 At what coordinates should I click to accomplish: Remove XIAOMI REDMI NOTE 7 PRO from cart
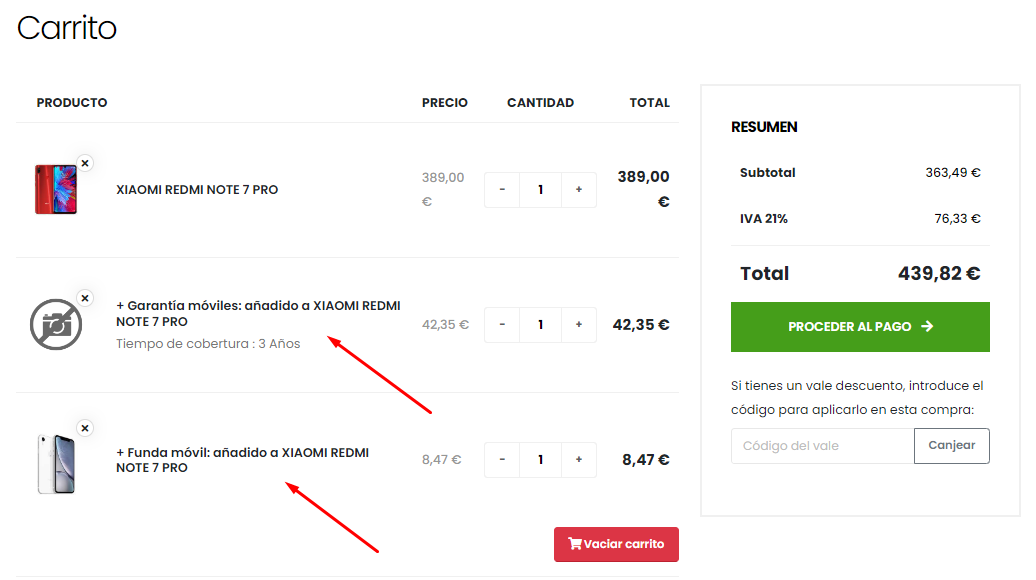(85, 162)
